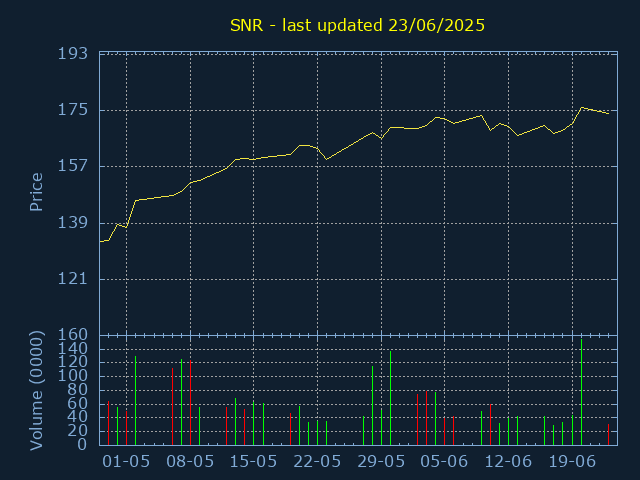Click the price line's peak point after 19-06
The image size is (640, 480).
point(582,108)
